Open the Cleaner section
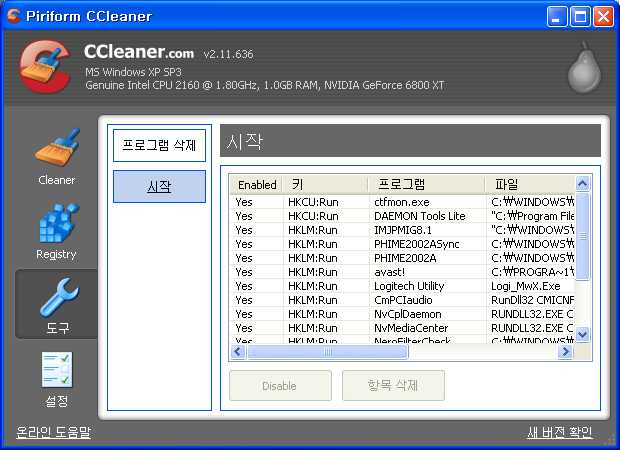The image size is (620, 450). point(57,157)
